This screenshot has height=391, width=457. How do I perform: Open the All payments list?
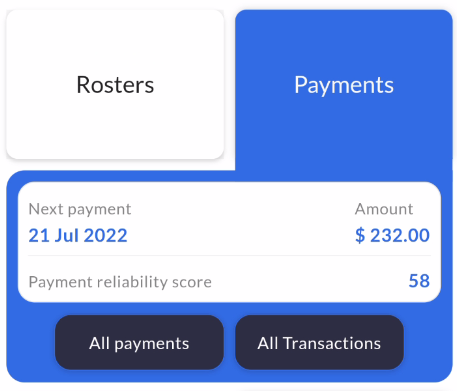tap(139, 342)
